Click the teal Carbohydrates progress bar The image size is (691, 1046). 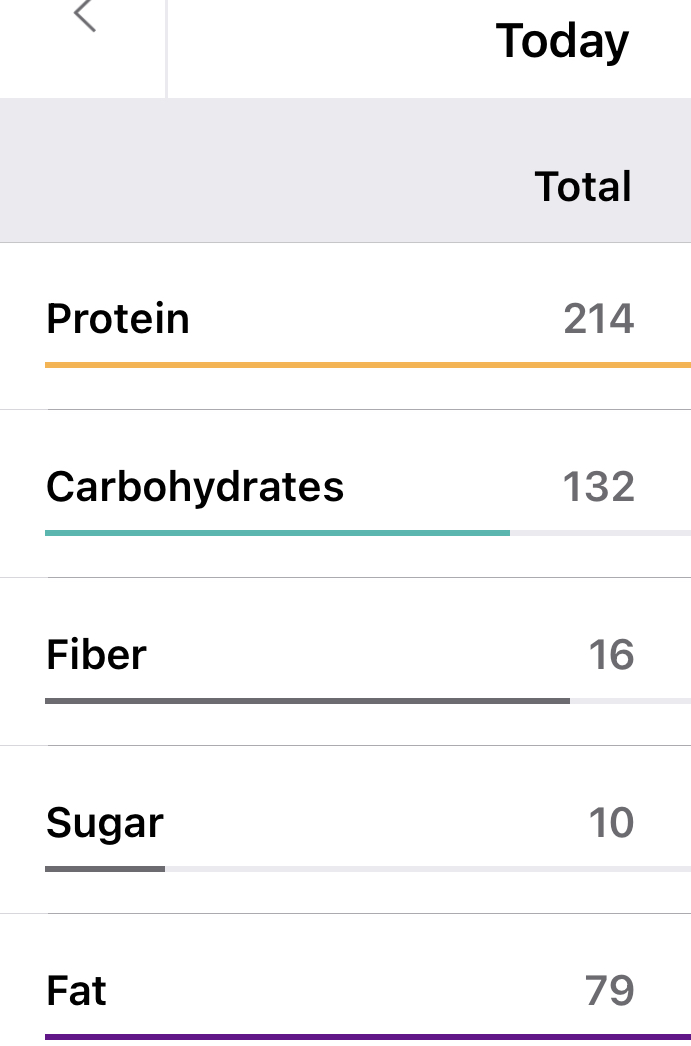tap(277, 533)
